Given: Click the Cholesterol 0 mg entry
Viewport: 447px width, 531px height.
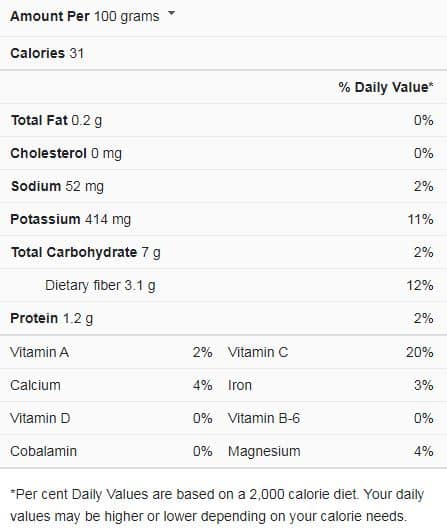Looking at the screenshot, I should 66,153.
